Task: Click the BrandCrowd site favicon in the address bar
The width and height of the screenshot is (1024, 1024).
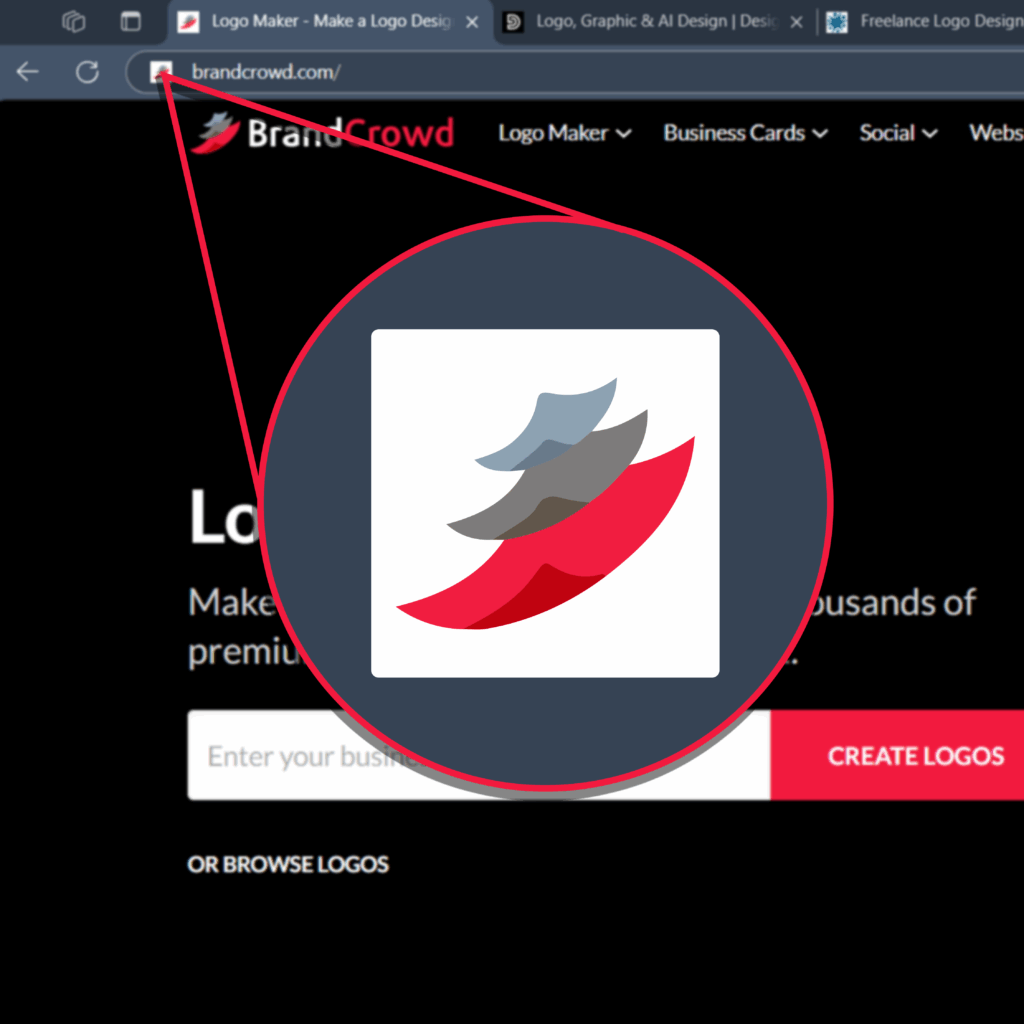Action: click(x=160, y=71)
